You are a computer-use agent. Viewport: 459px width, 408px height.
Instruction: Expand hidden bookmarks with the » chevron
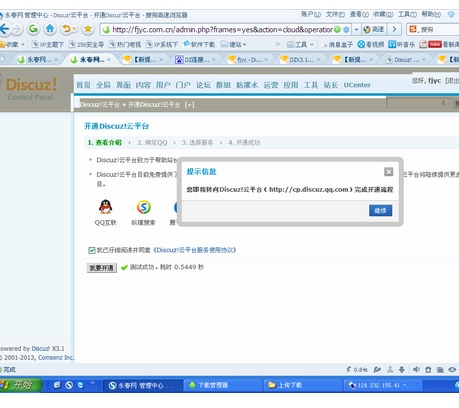pyautogui.click(x=278, y=44)
